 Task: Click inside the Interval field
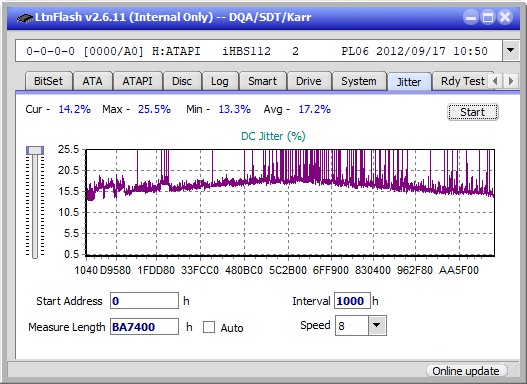click(x=352, y=301)
